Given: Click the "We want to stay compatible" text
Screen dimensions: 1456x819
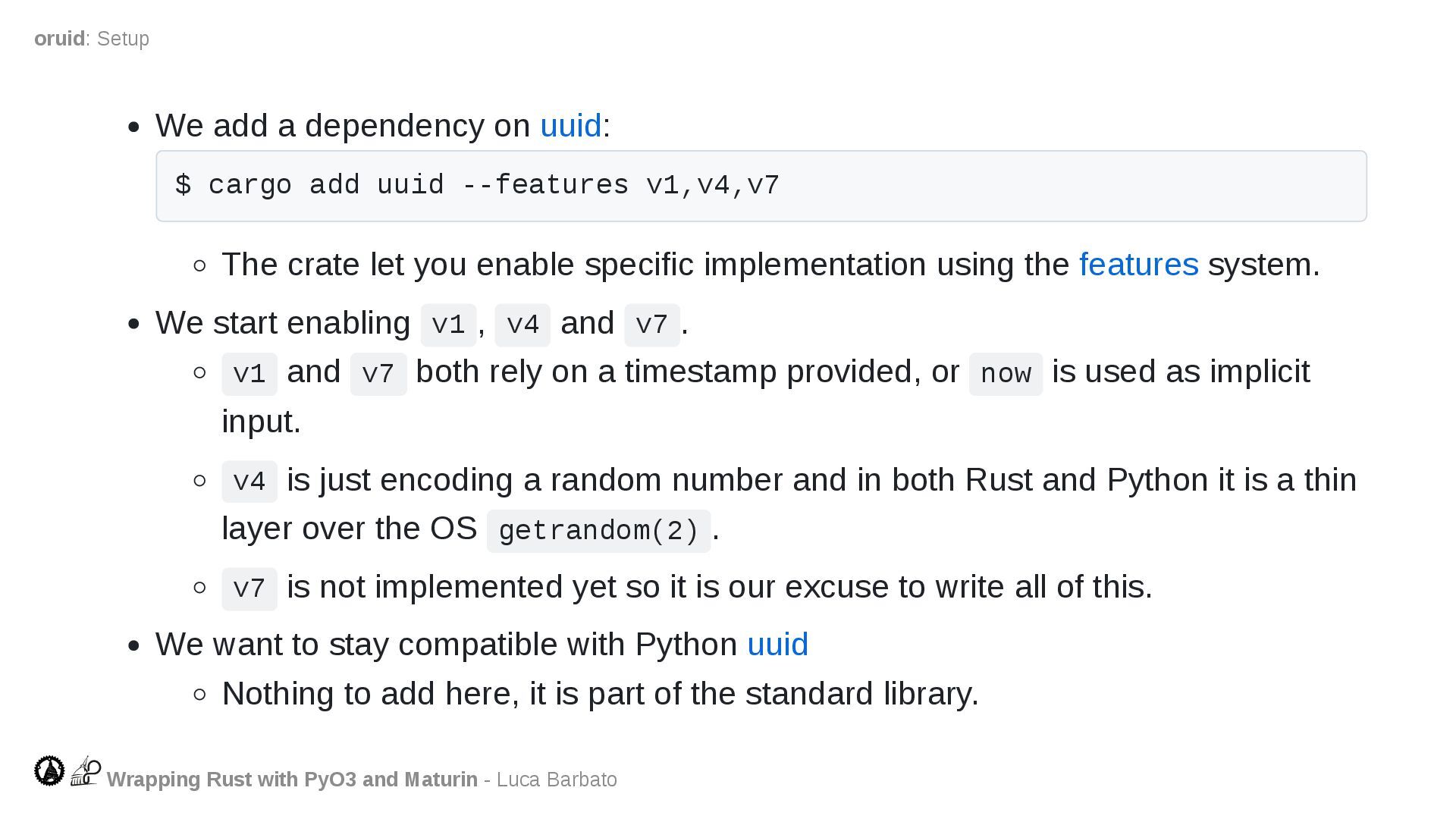Looking at the screenshot, I should pos(446,645).
